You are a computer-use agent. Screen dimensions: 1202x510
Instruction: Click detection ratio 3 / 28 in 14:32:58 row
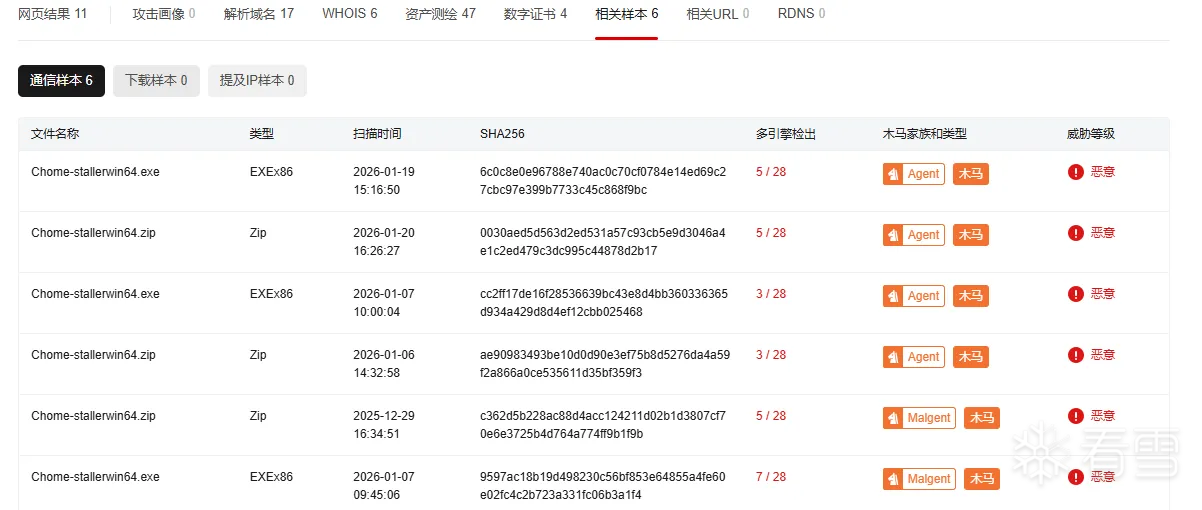pyautogui.click(x=771, y=355)
